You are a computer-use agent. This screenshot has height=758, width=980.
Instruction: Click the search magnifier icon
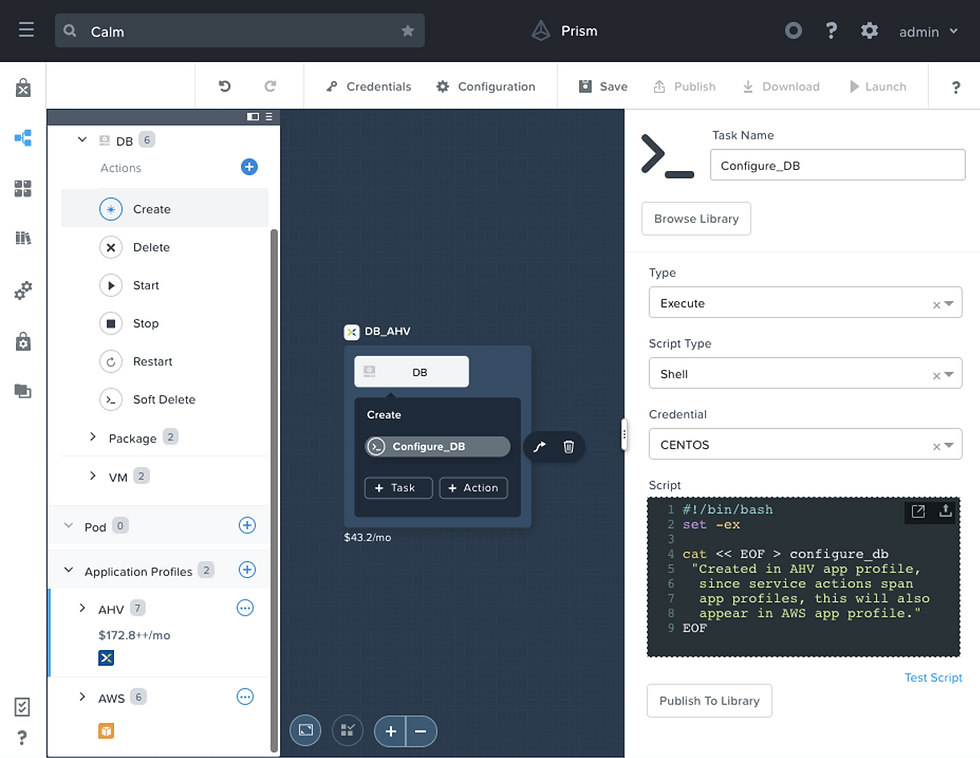pos(70,31)
